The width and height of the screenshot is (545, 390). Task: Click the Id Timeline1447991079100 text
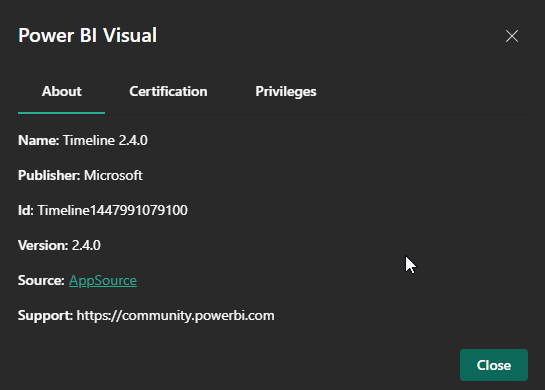[103, 210]
